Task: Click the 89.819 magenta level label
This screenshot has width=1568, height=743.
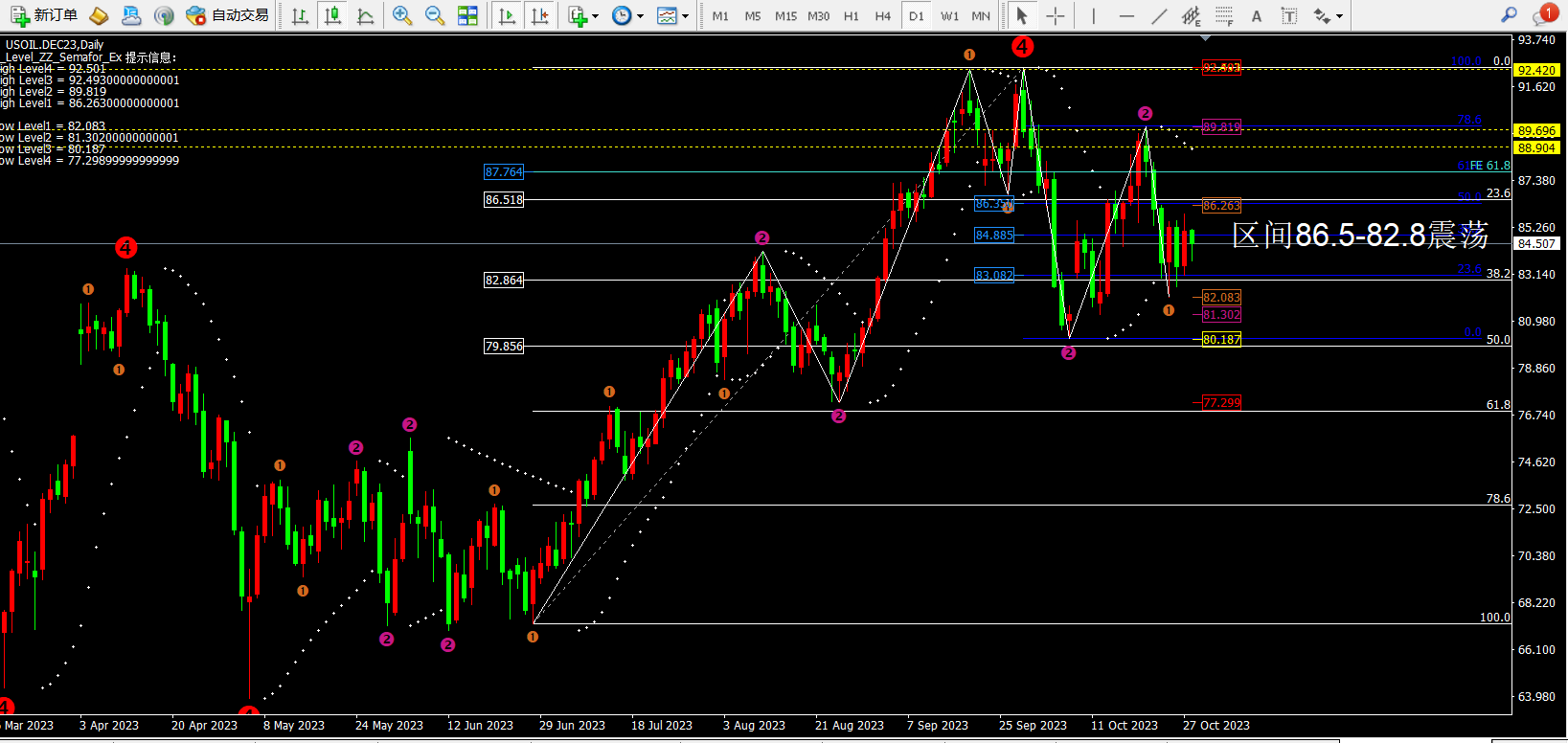Action: coord(1221,126)
